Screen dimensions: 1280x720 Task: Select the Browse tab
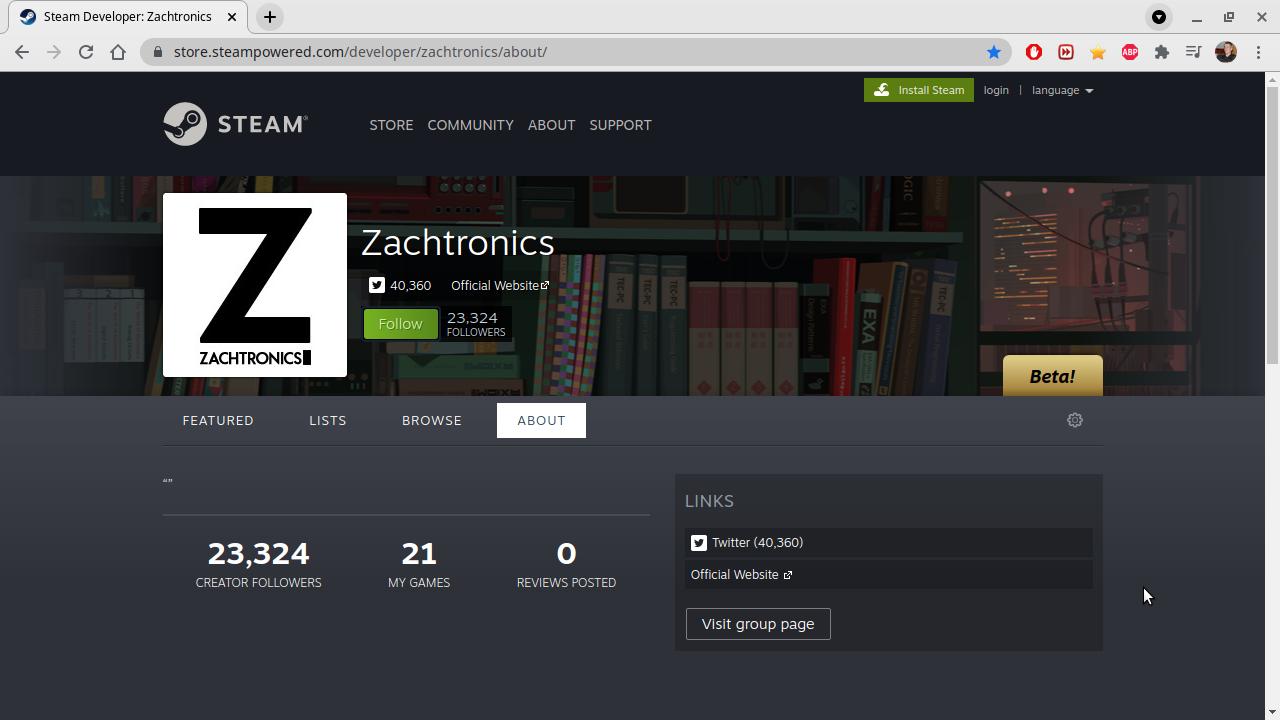(432, 420)
